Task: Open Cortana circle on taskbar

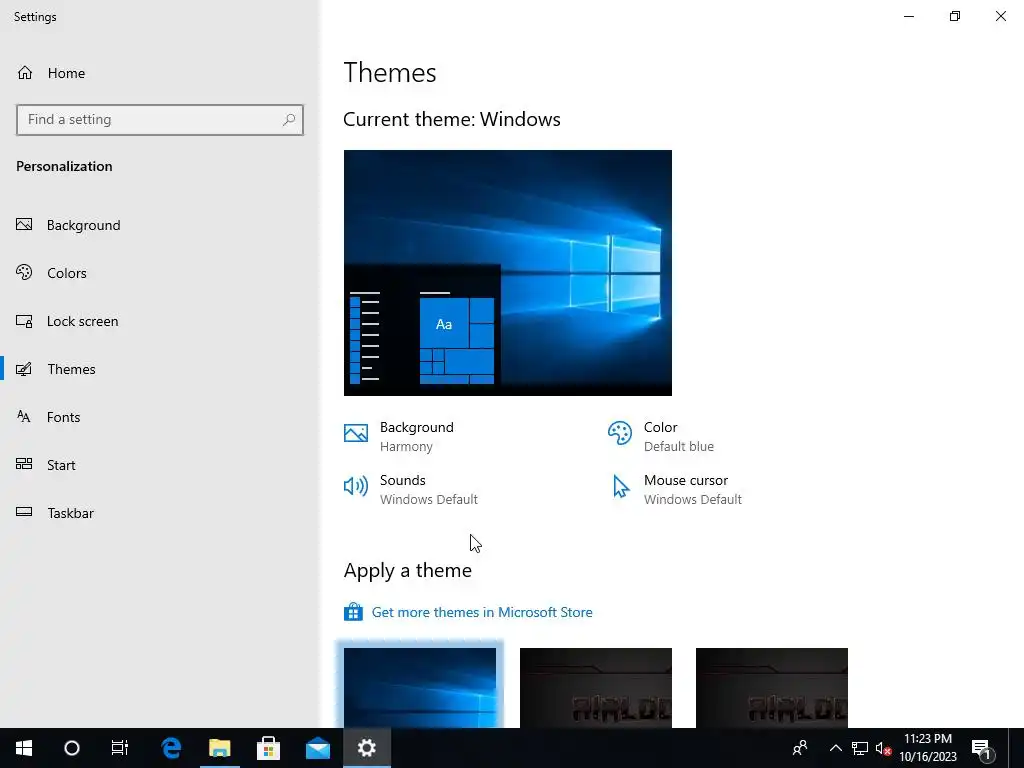Action: pos(72,748)
